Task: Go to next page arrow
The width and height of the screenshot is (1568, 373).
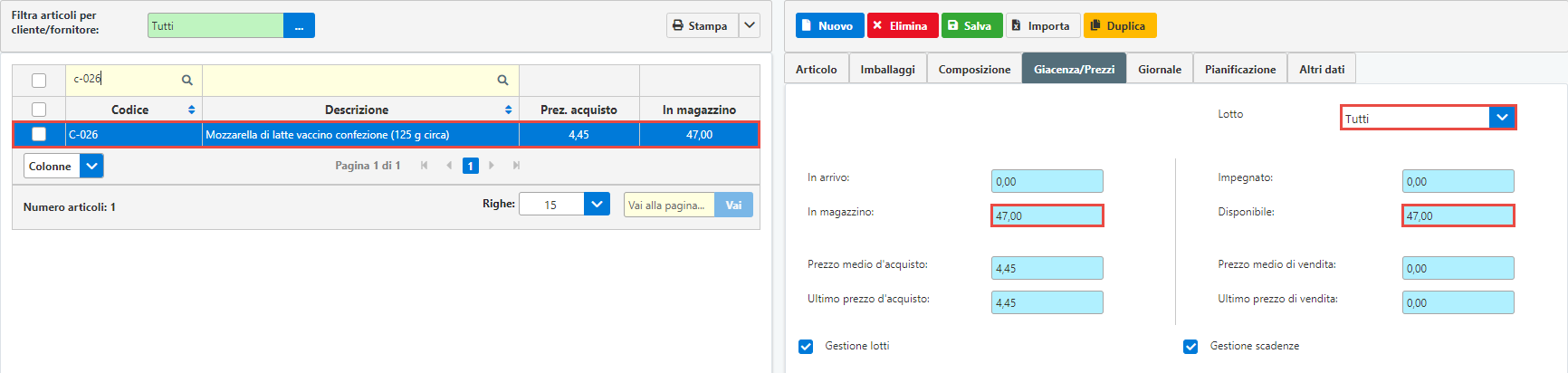Action: pyautogui.click(x=492, y=166)
